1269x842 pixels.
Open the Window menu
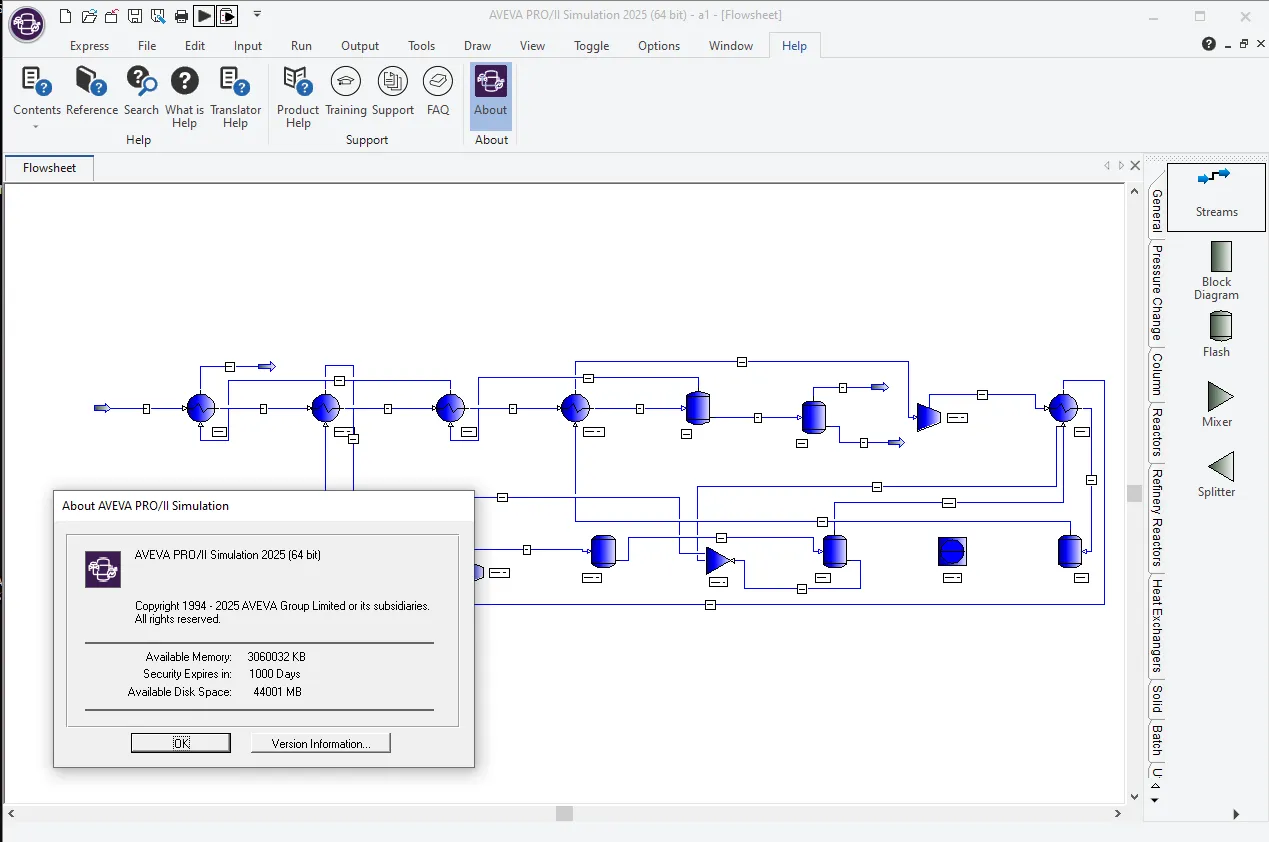pyautogui.click(x=731, y=46)
